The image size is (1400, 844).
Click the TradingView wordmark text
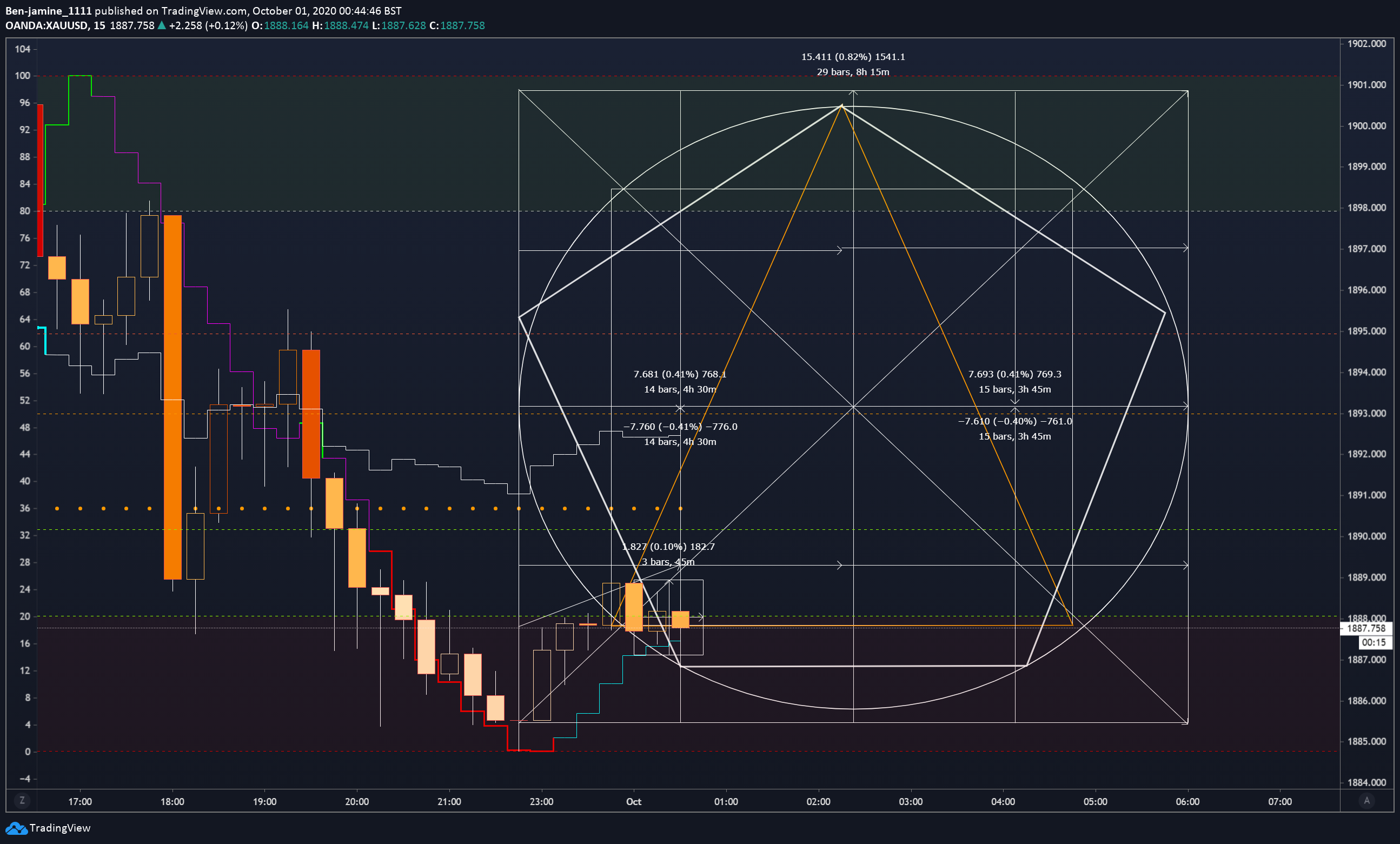pyautogui.click(x=59, y=828)
